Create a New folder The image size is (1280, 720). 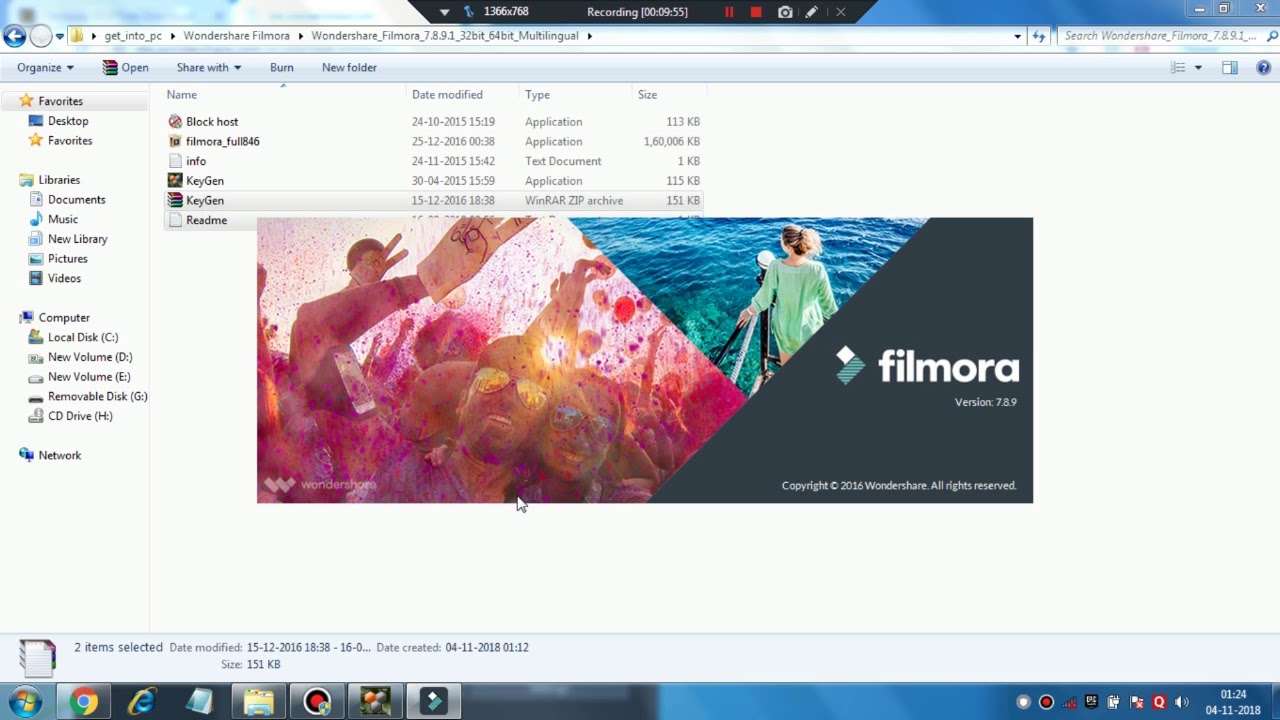click(349, 67)
